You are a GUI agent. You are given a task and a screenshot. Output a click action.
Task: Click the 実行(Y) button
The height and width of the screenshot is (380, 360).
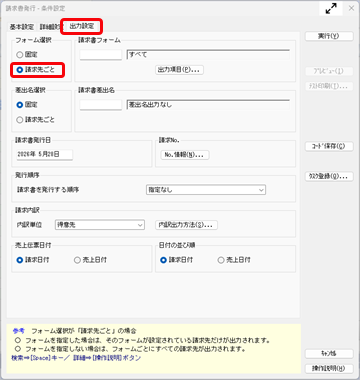click(329, 36)
